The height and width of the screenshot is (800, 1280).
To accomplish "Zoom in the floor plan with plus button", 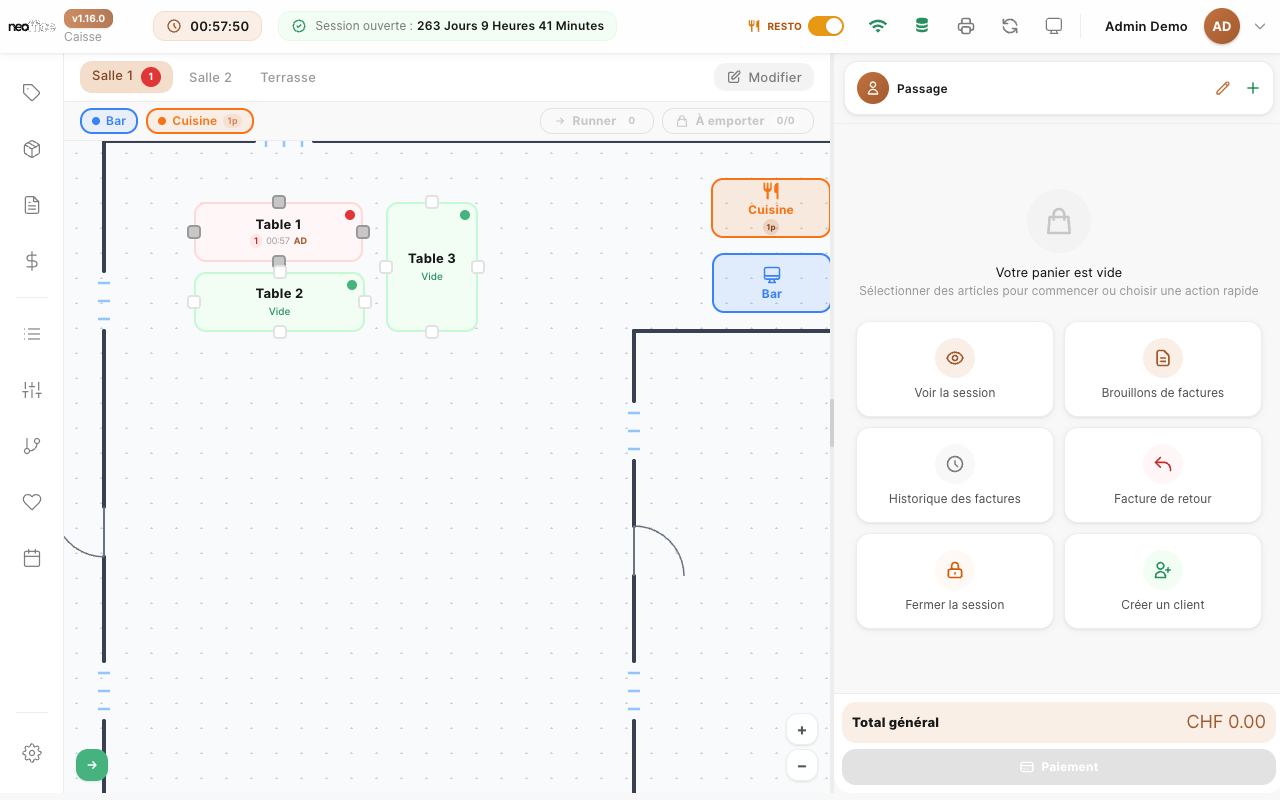I will coord(802,730).
